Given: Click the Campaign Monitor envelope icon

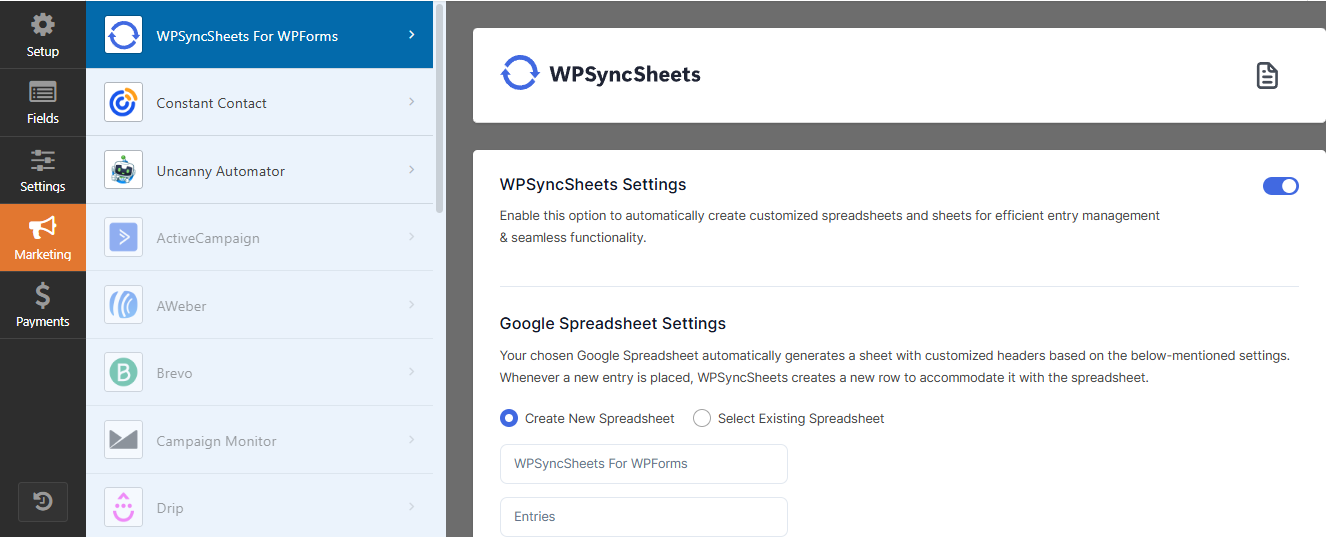Looking at the screenshot, I should click(124, 440).
